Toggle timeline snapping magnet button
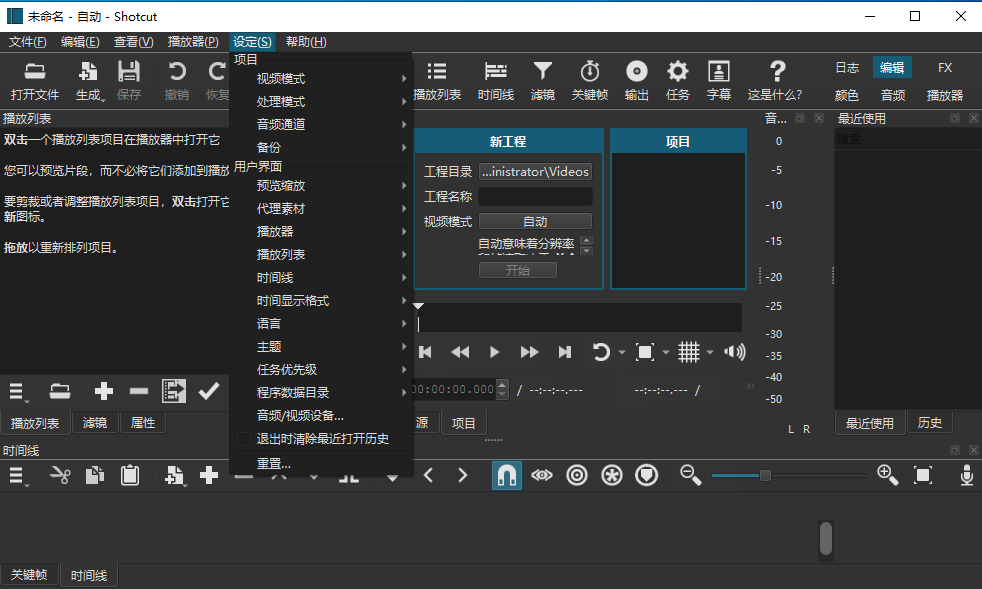Screen dimensions: 982x589 tap(507, 476)
